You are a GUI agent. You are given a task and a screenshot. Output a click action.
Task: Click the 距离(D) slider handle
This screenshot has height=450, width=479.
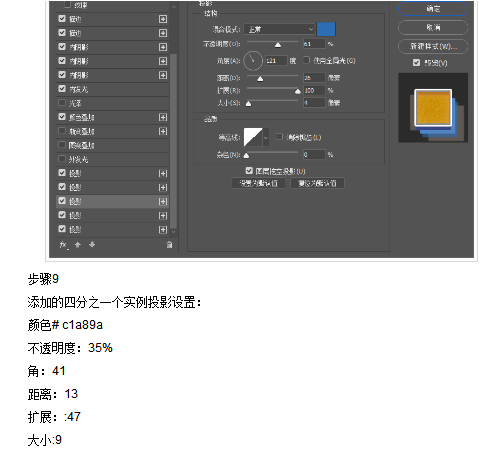click(260, 79)
